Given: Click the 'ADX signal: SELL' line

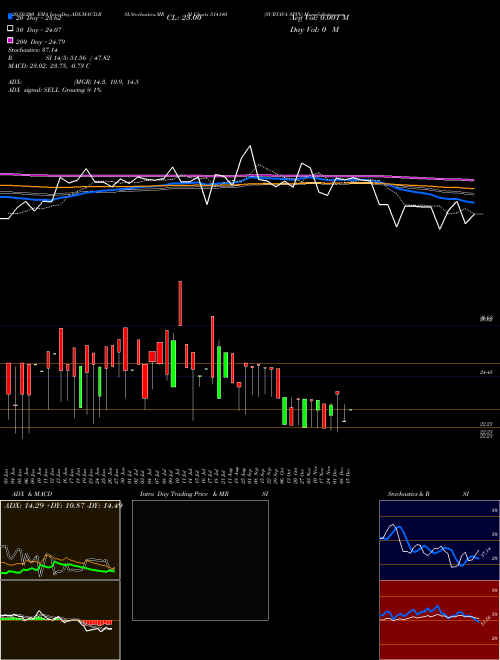Looking at the screenshot, I should pyautogui.click(x=55, y=90).
